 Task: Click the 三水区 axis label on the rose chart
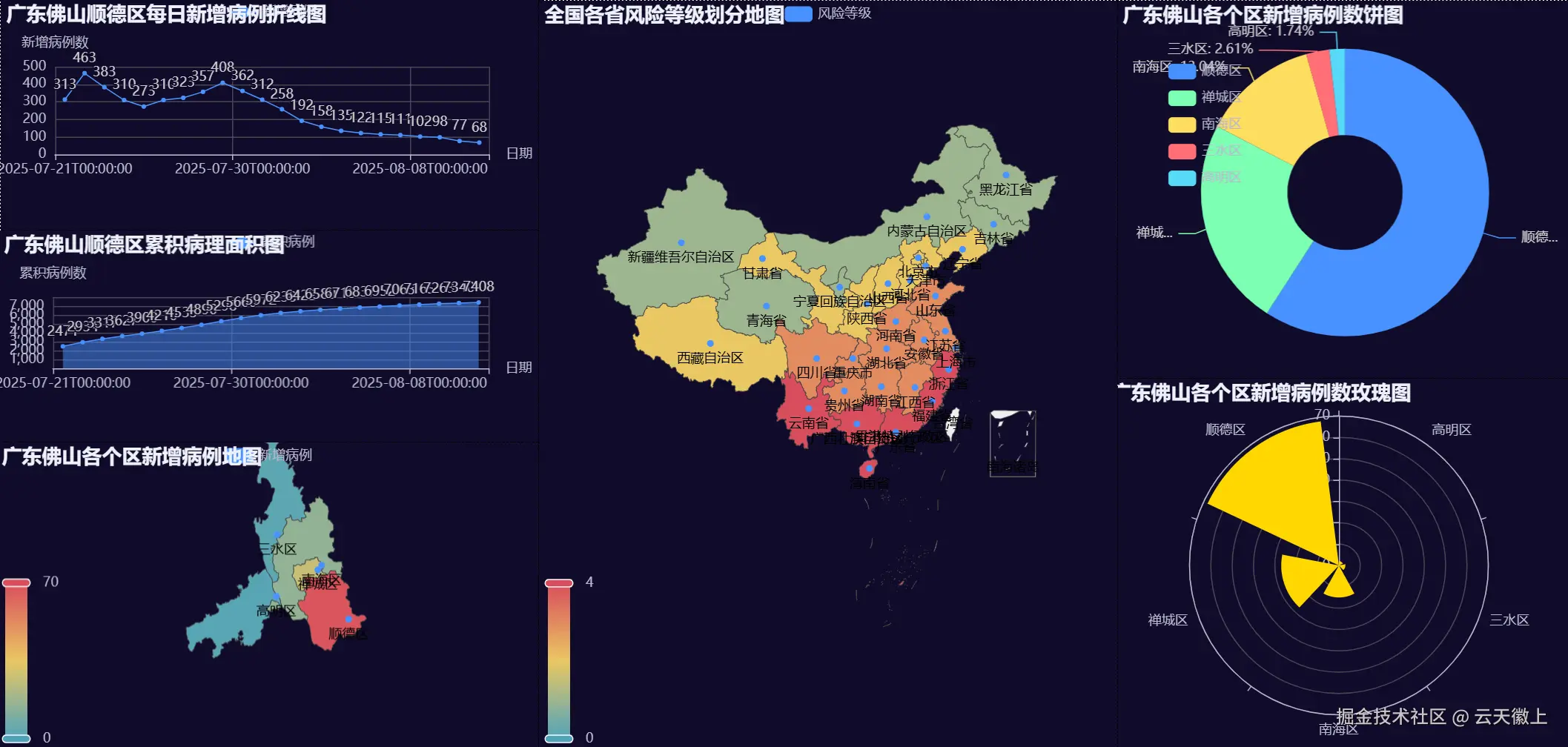(1509, 620)
